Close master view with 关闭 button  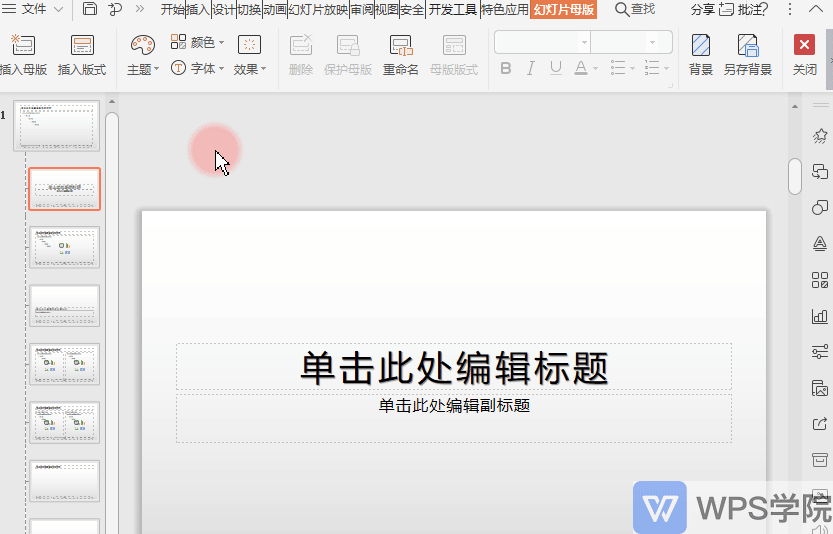(x=804, y=54)
